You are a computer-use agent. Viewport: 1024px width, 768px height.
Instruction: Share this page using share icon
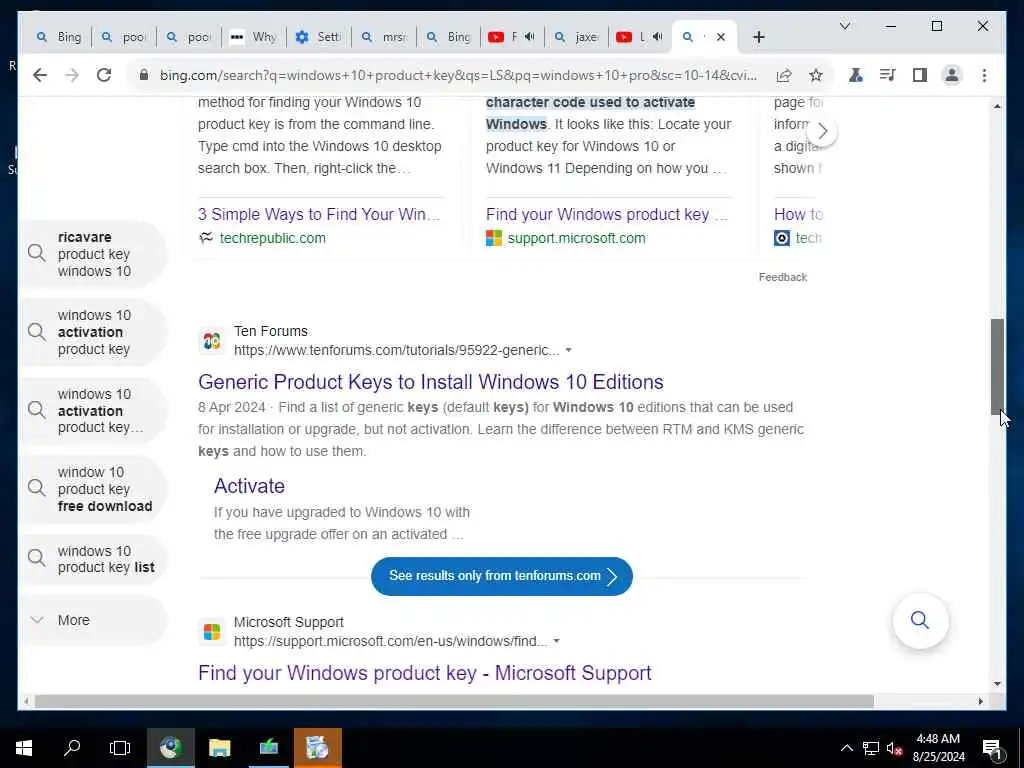784,75
